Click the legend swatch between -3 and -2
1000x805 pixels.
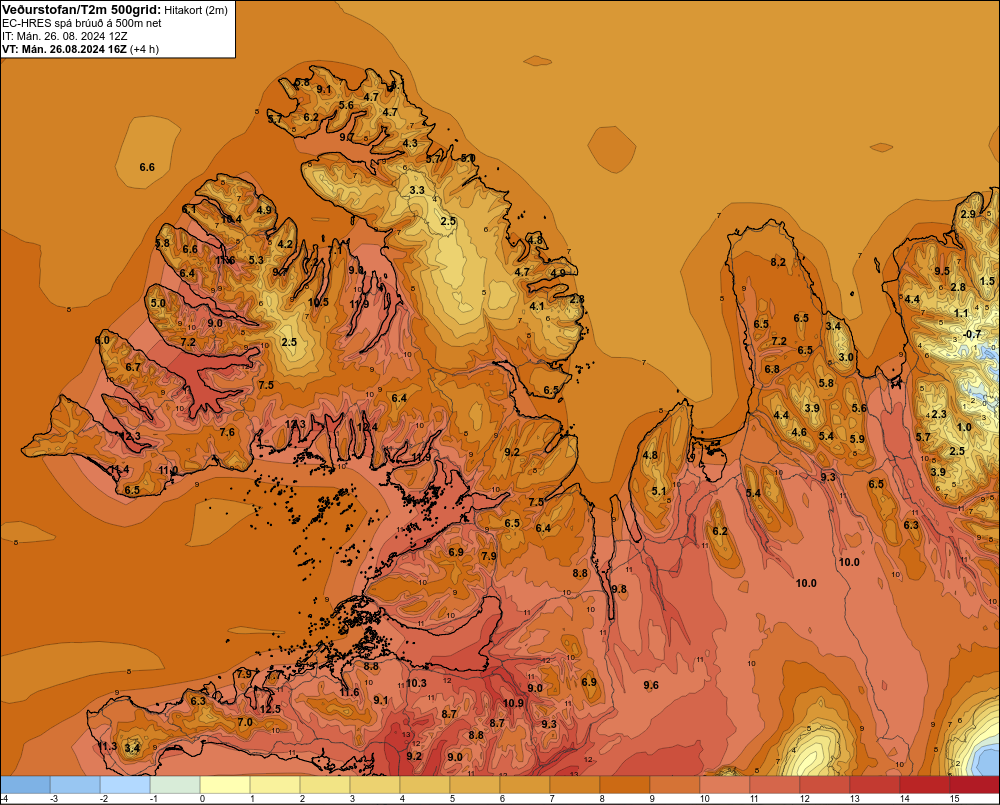click(75, 785)
